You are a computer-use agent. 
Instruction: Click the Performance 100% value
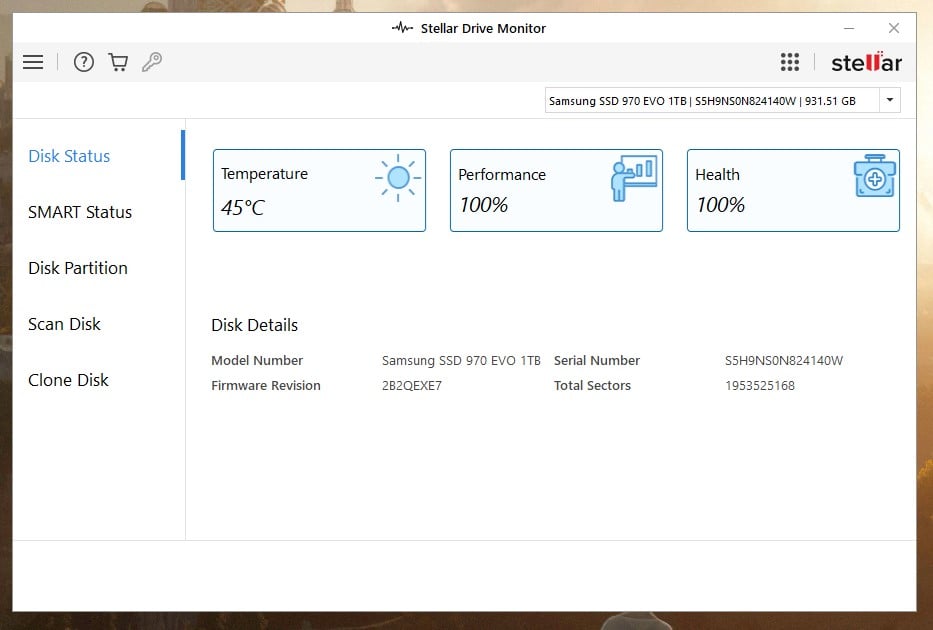coord(483,205)
